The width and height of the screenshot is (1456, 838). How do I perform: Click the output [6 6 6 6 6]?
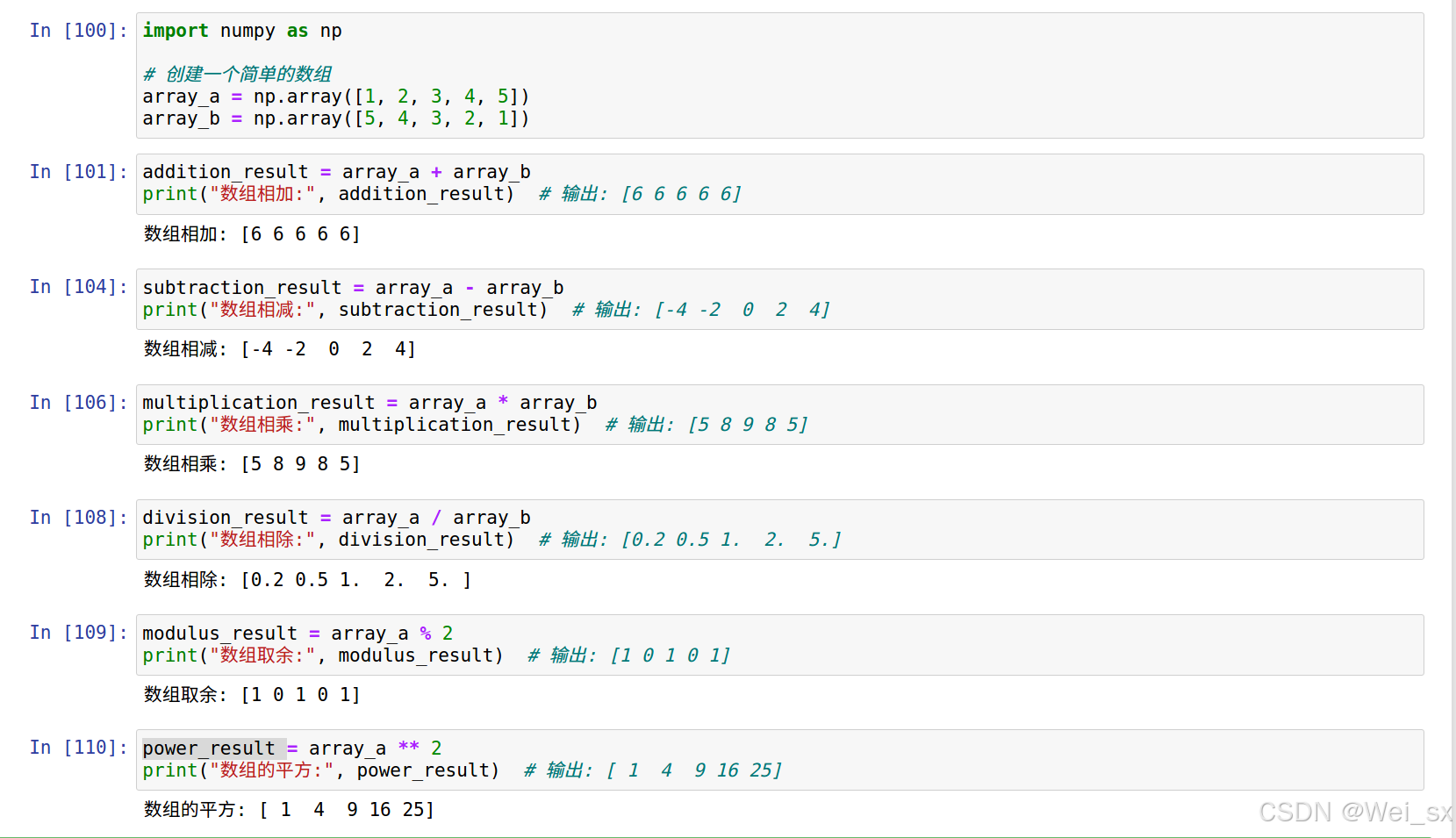tap(252, 234)
